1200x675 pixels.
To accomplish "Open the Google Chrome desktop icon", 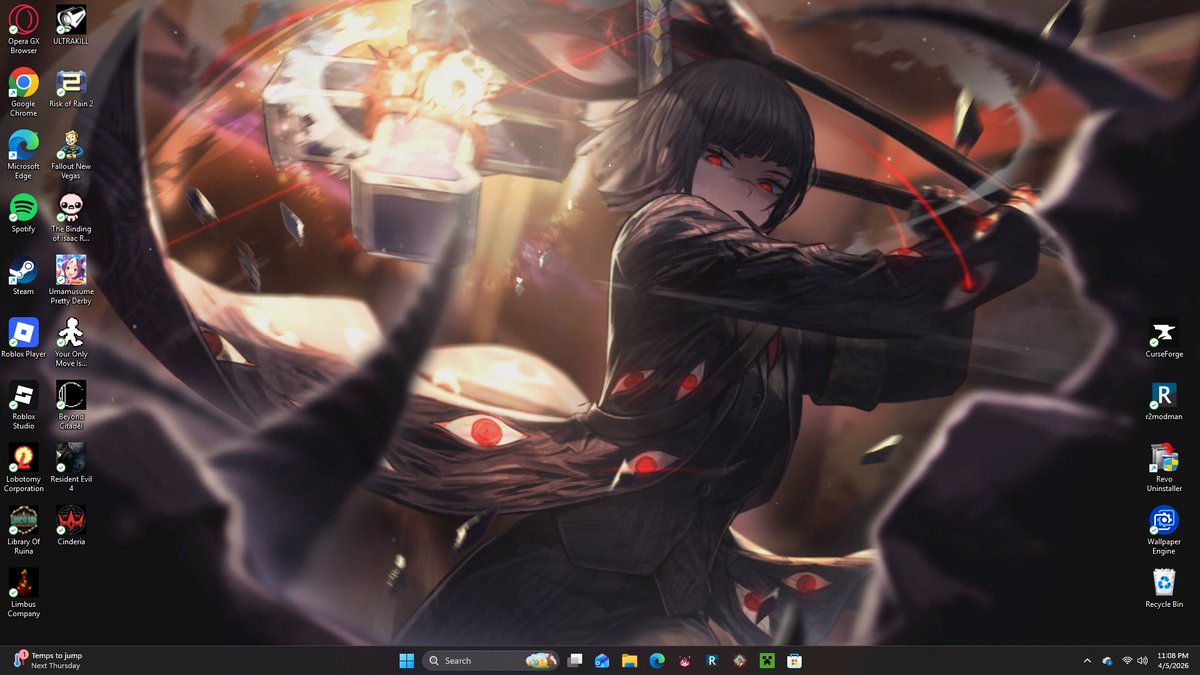I will 23,92.
